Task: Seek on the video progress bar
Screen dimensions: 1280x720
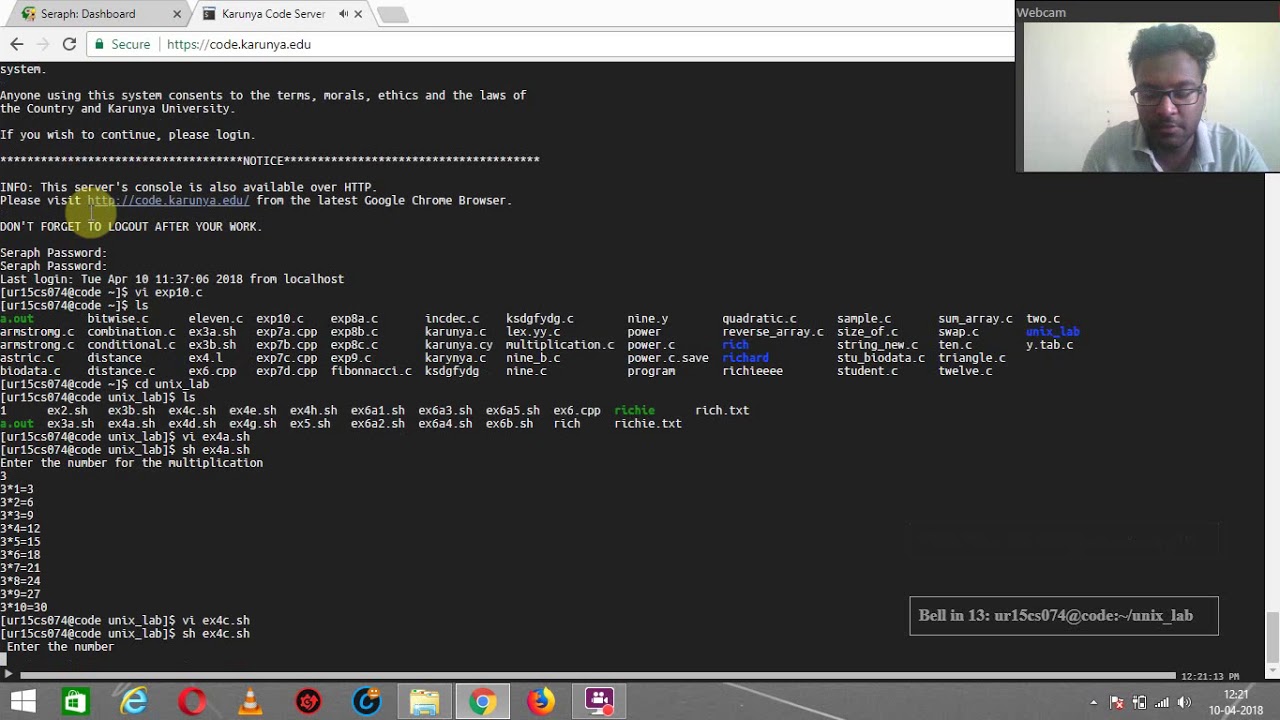Action: [x=596, y=676]
